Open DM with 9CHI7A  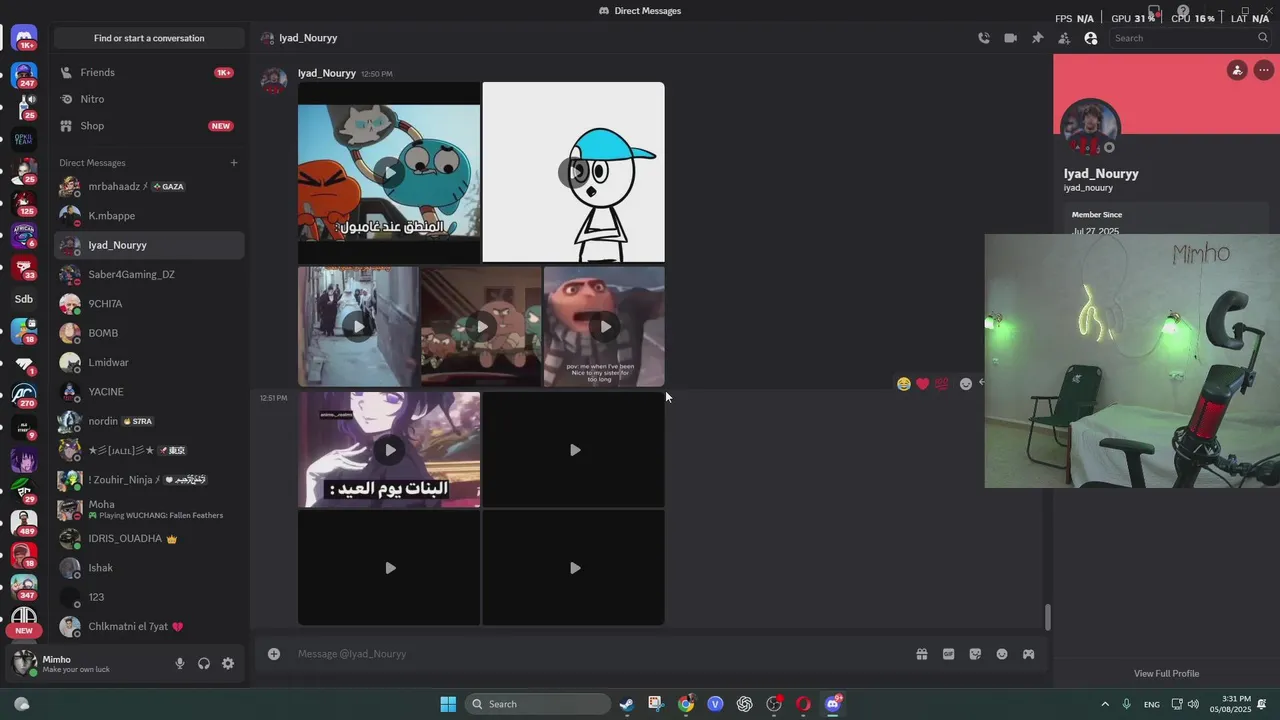click(x=149, y=304)
